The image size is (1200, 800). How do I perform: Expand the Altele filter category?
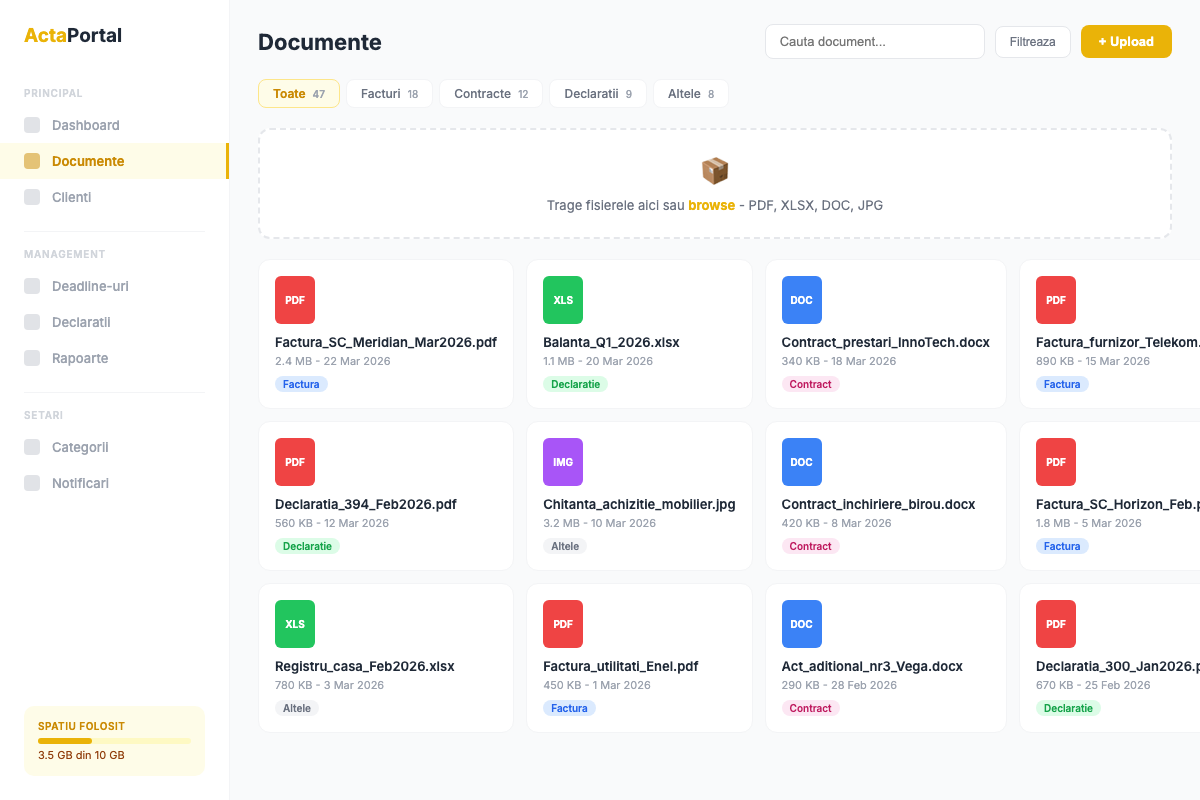[690, 93]
